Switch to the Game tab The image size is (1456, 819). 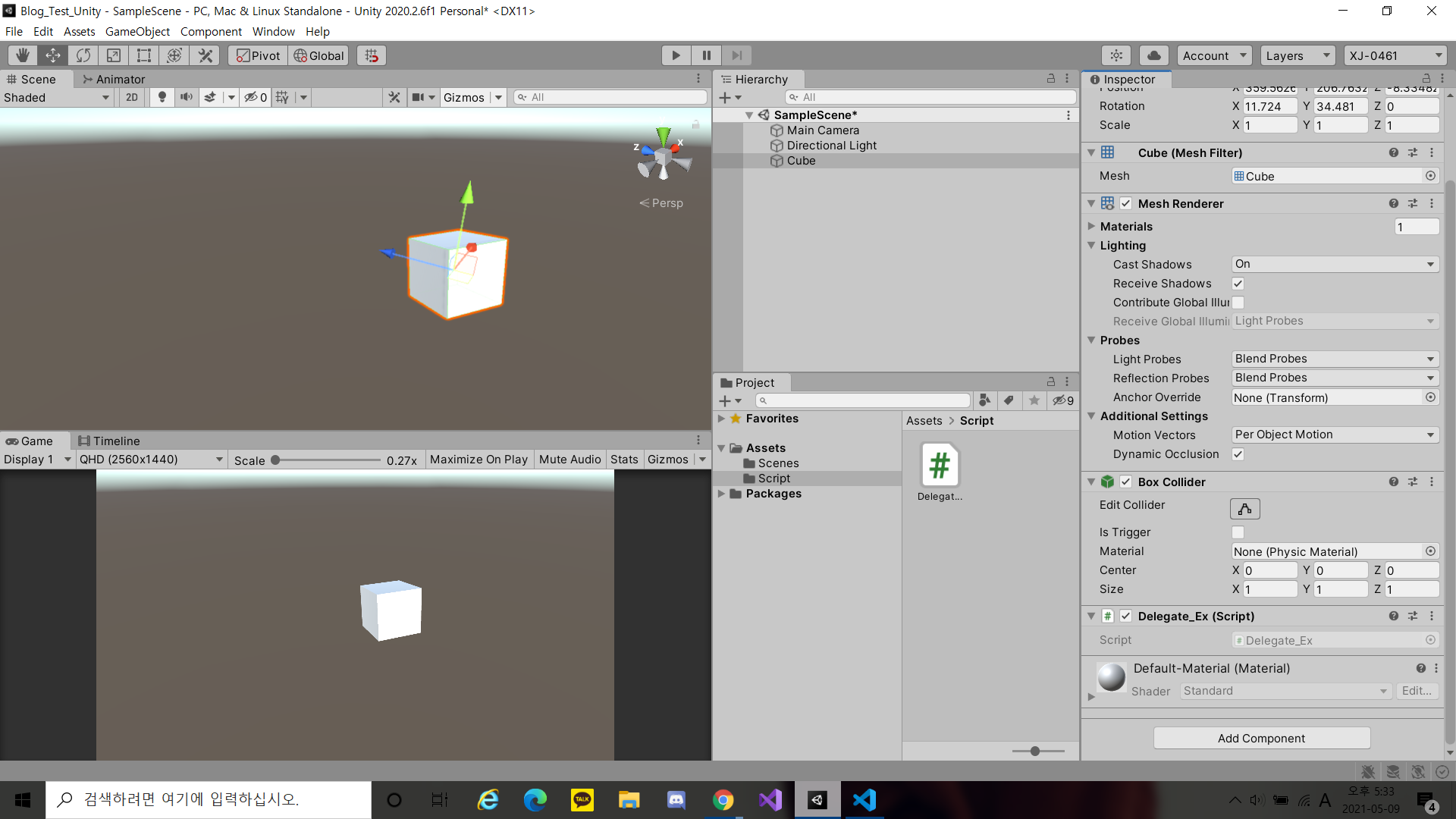click(x=34, y=441)
